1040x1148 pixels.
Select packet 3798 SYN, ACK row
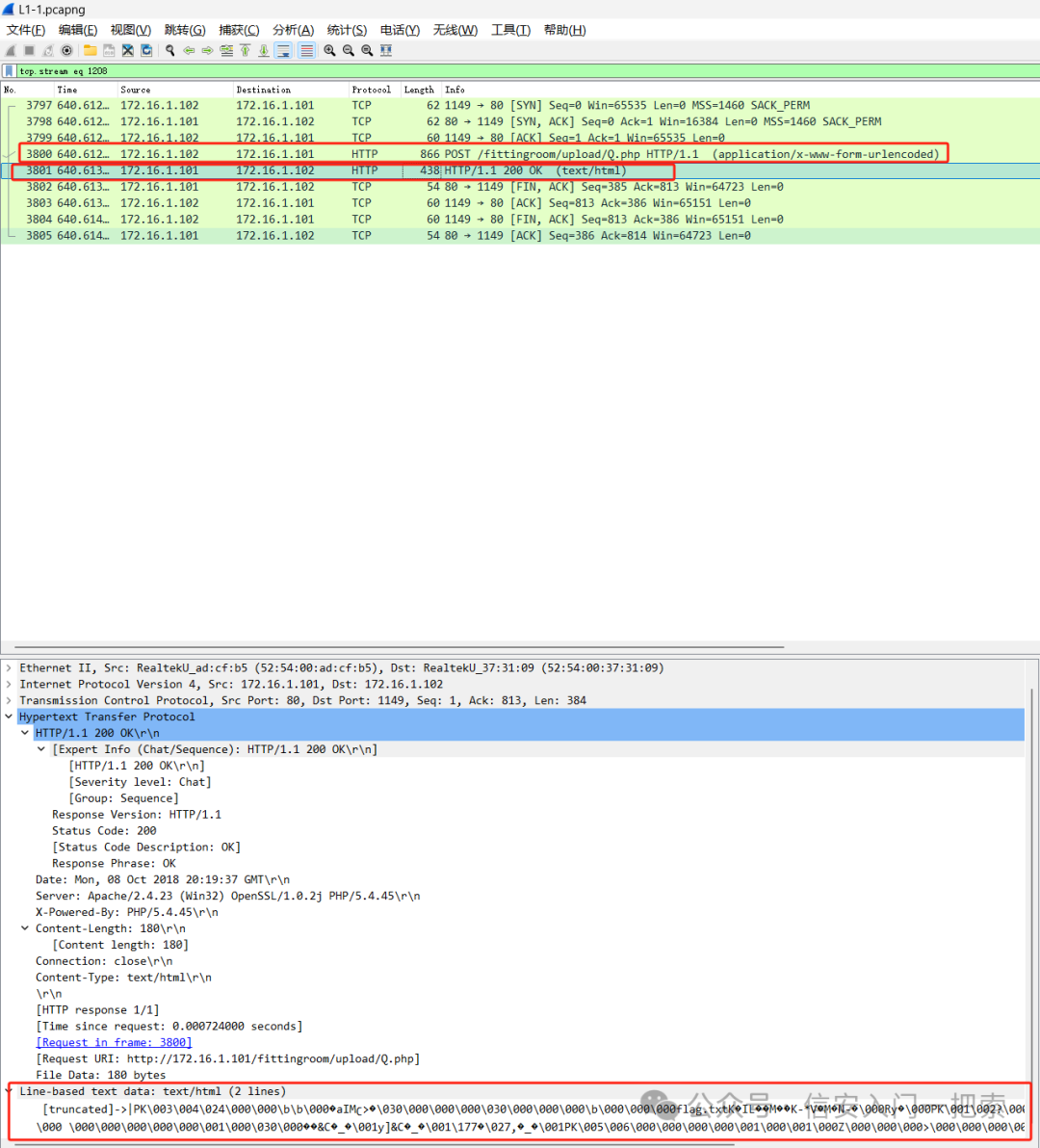[x=520, y=121]
